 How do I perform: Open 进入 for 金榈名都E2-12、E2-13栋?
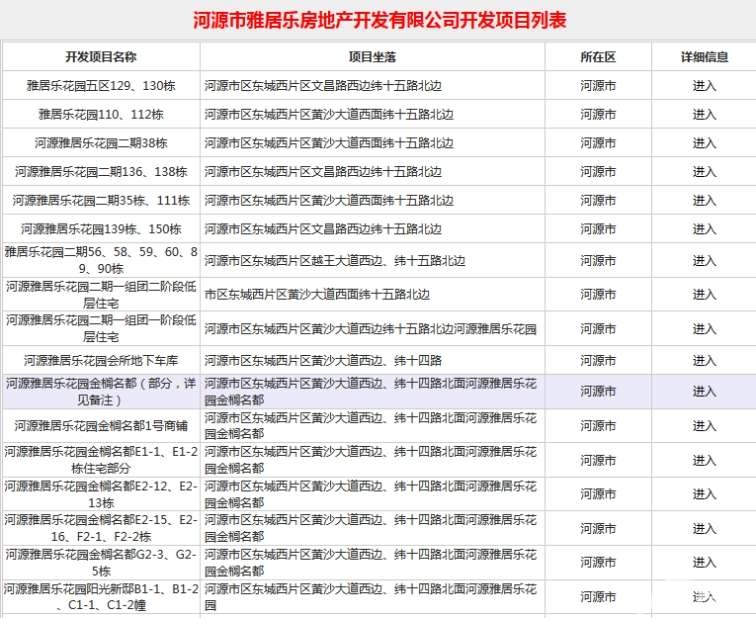pyautogui.click(x=704, y=494)
